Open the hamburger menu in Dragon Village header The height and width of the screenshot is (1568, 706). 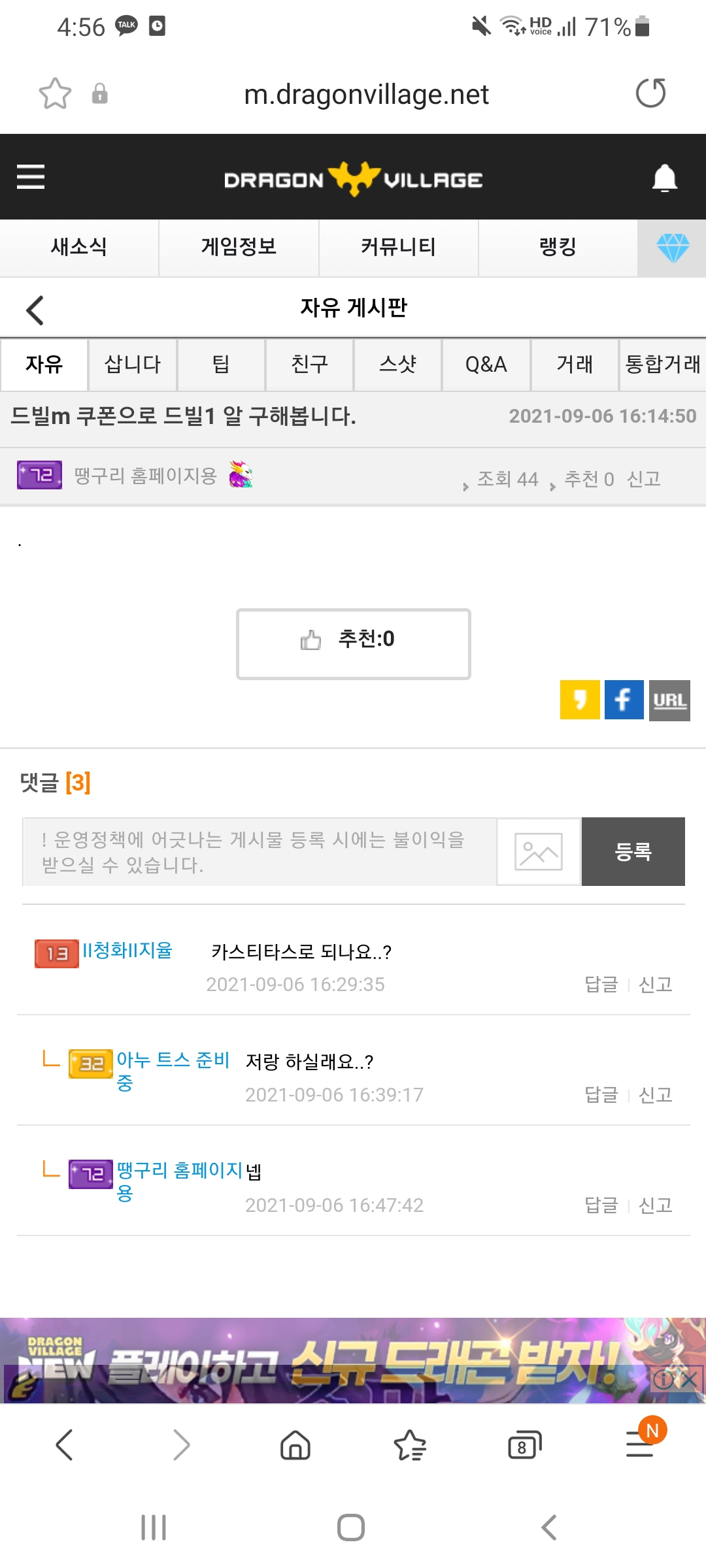pos(31,177)
